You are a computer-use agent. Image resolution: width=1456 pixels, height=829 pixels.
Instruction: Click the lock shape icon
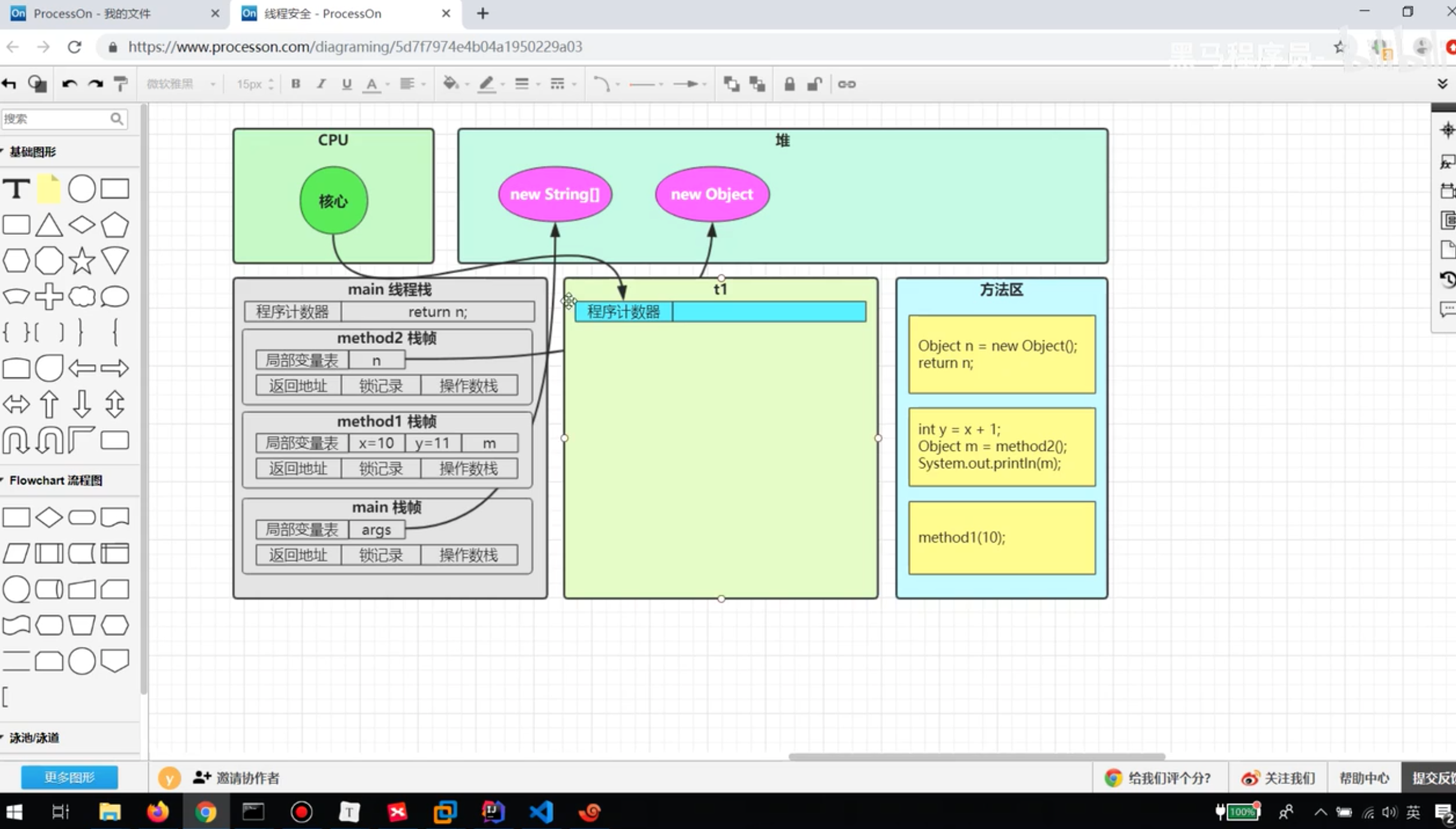coord(789,84)
